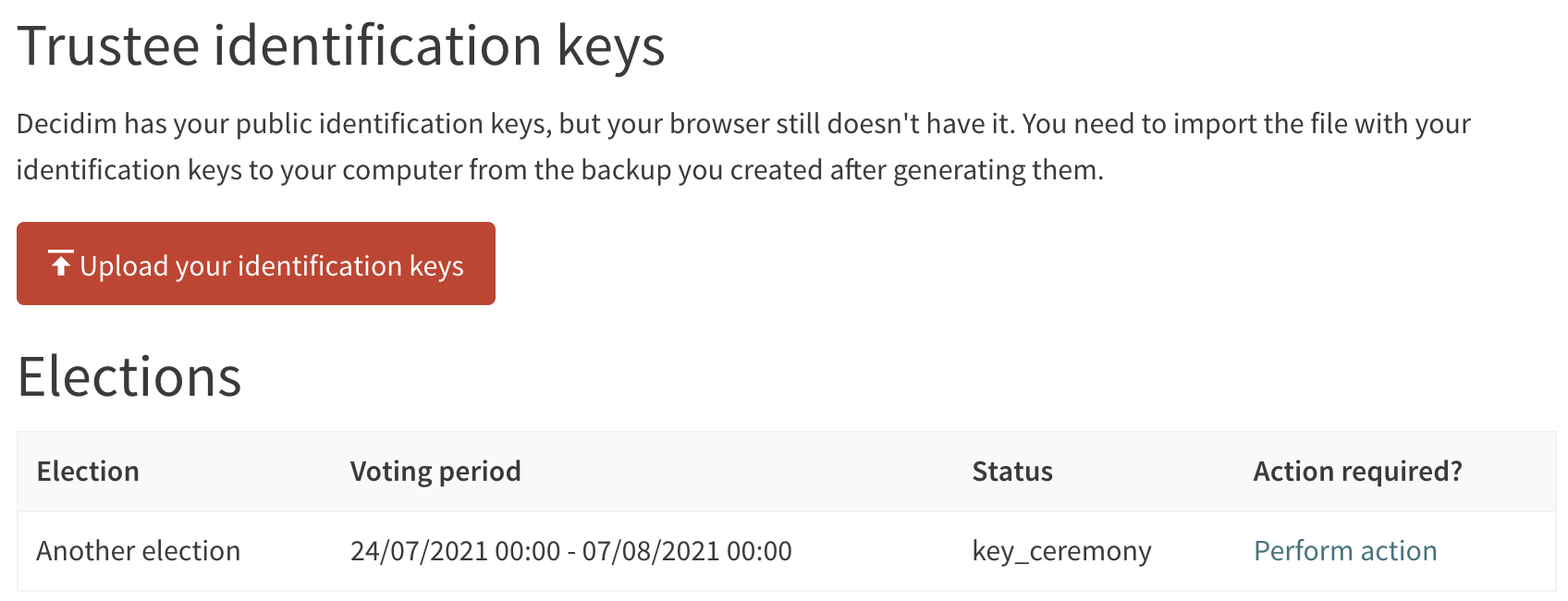This screenshot has width=1568, height=601.
Task: Click the upload arrow icon in the red button
Action: [61, 264]
